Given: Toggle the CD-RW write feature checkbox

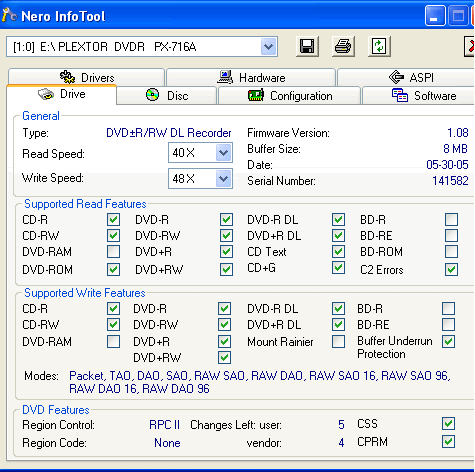Looking at the screenshot, I should [x=113, y=324].
